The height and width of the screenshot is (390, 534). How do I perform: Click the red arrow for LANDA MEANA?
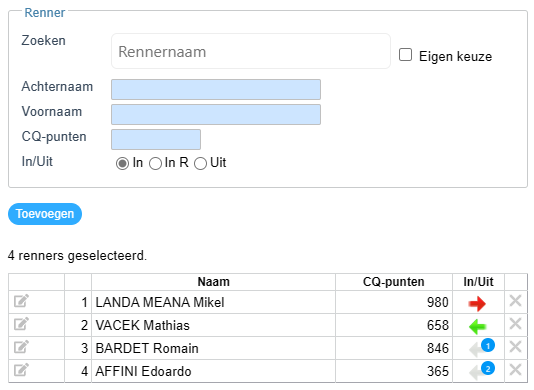[x=477, y=303]
